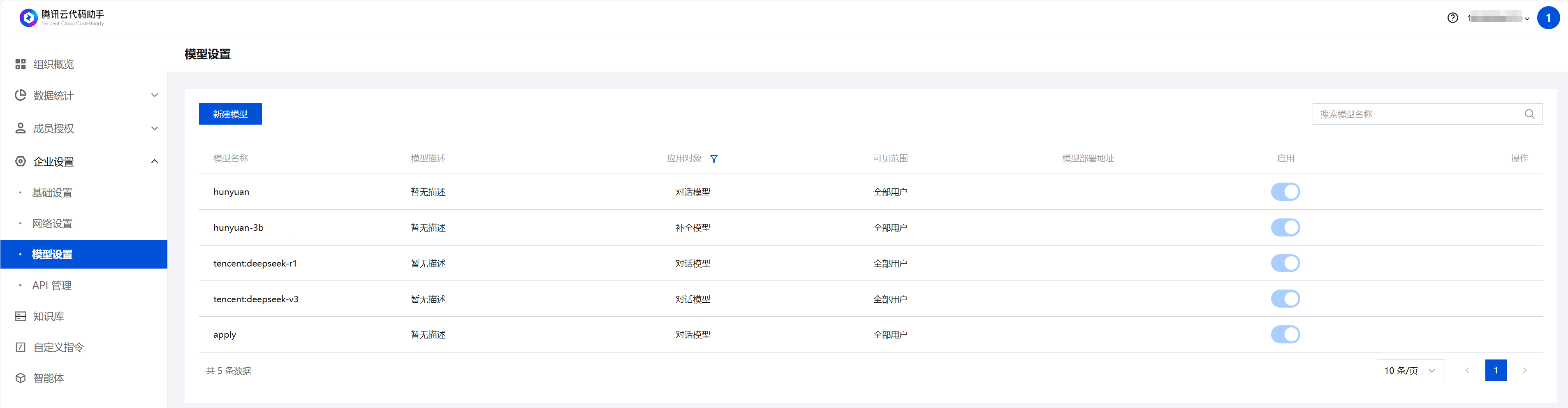Viewport: 1568px width, 408px height.
Task: Click the search magnifier icon
Action: [x=1529, y=114]
